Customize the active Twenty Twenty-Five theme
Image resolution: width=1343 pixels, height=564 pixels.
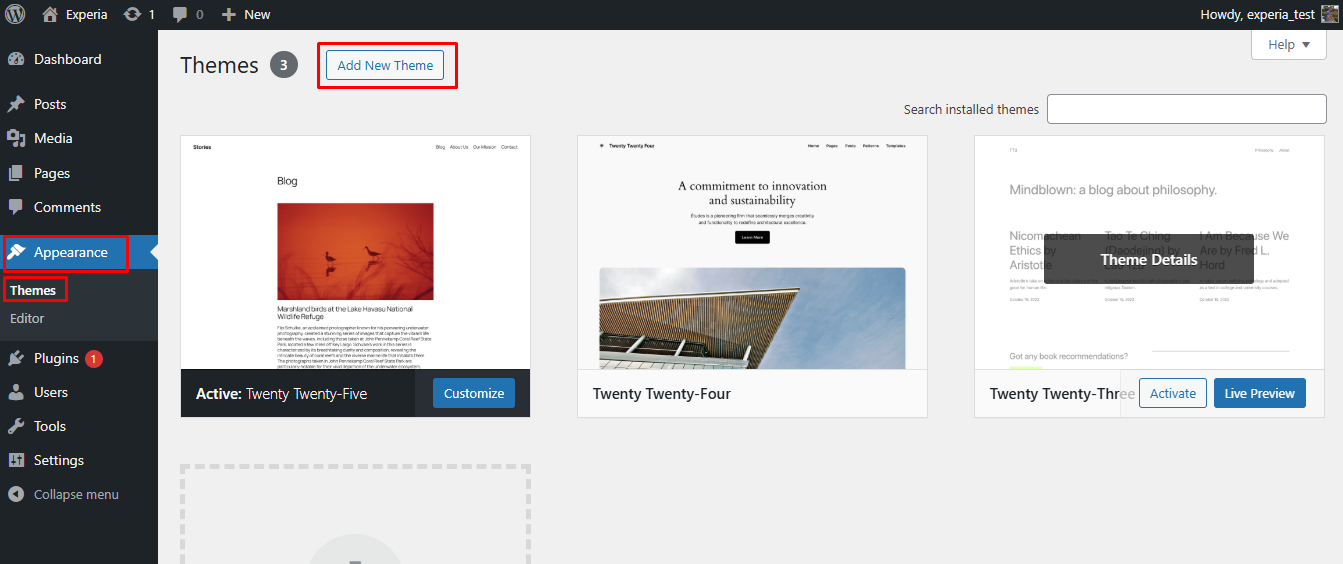(474, 393)
